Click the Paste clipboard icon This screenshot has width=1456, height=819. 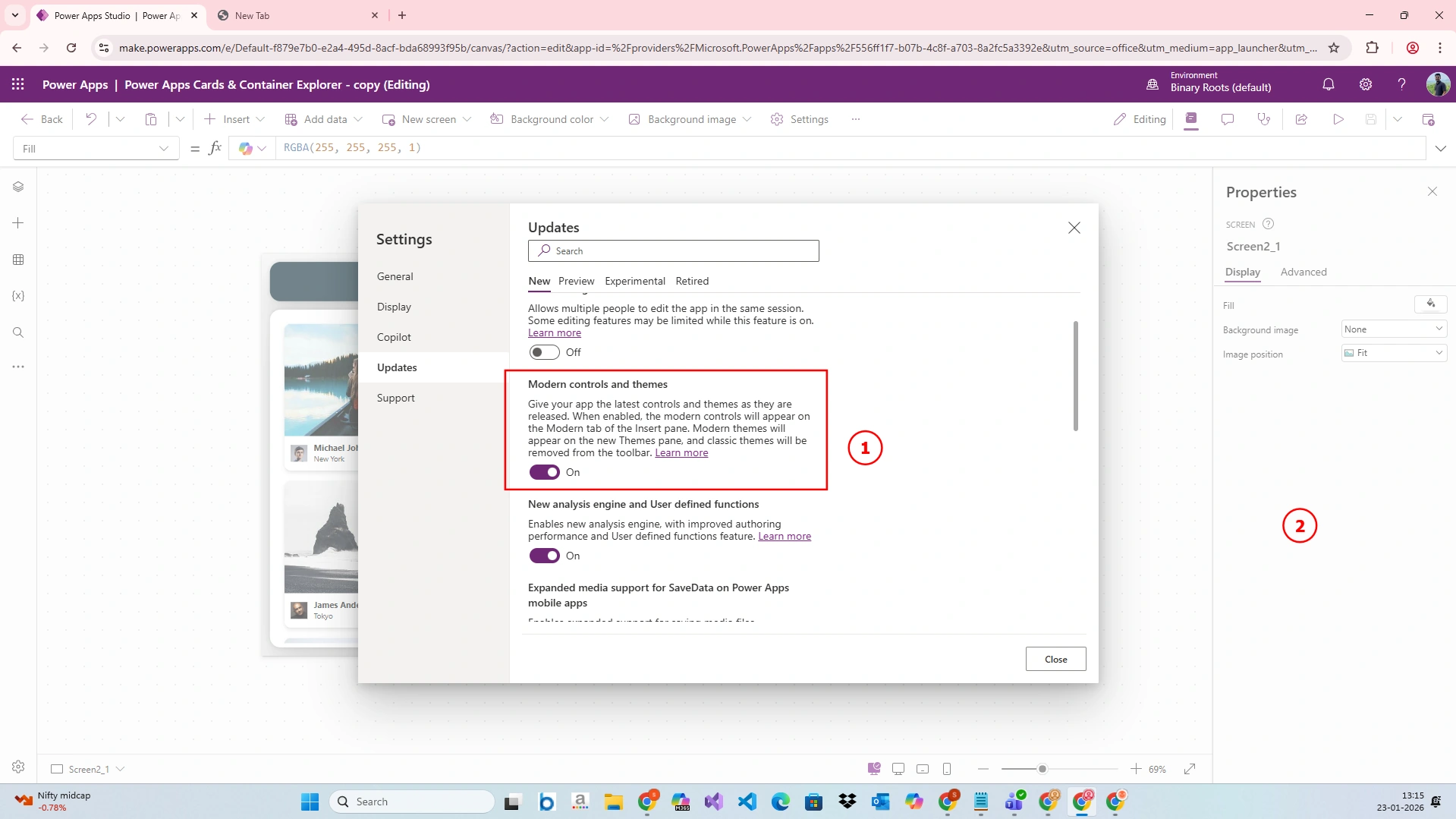pos(151,119)
